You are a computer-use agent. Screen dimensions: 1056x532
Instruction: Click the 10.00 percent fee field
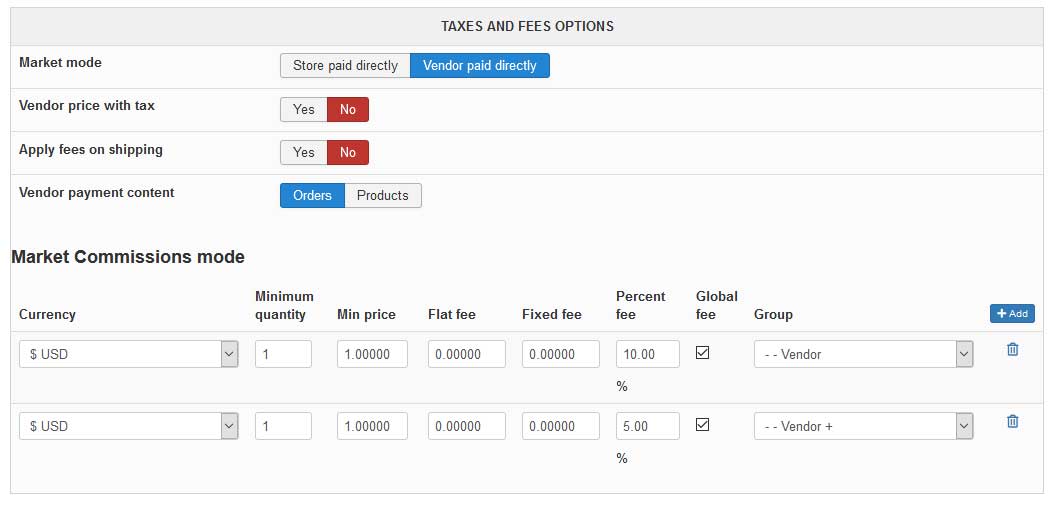(648, 354)
